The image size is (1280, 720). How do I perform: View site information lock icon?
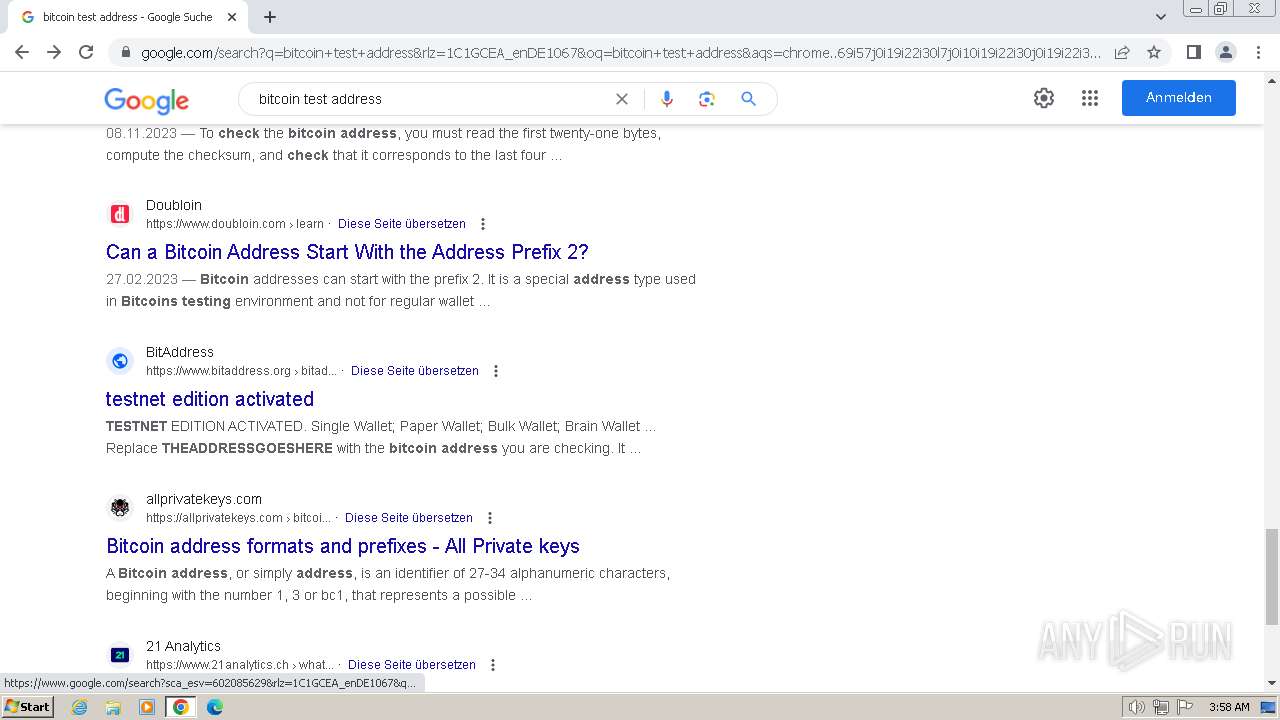point(125,52)
